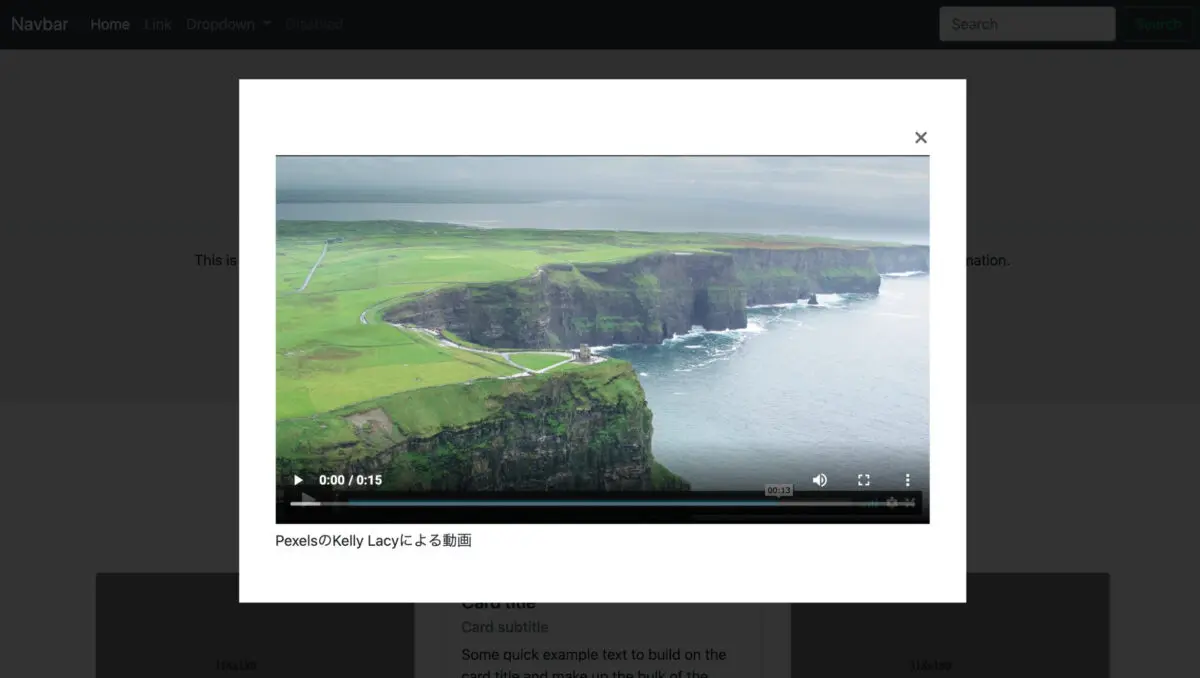Enter fullscreen mode for the video

864,480
